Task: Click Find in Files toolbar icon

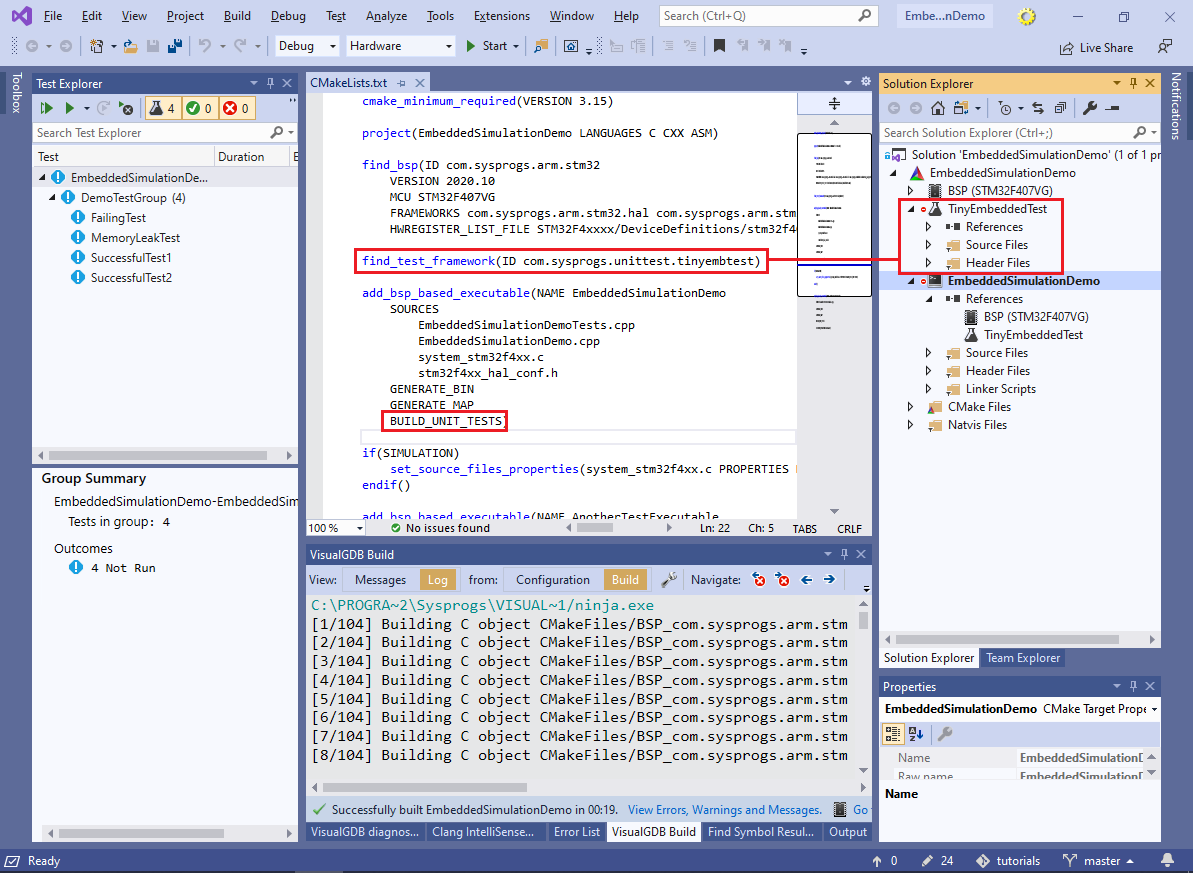Action: (x=541, y=46)
